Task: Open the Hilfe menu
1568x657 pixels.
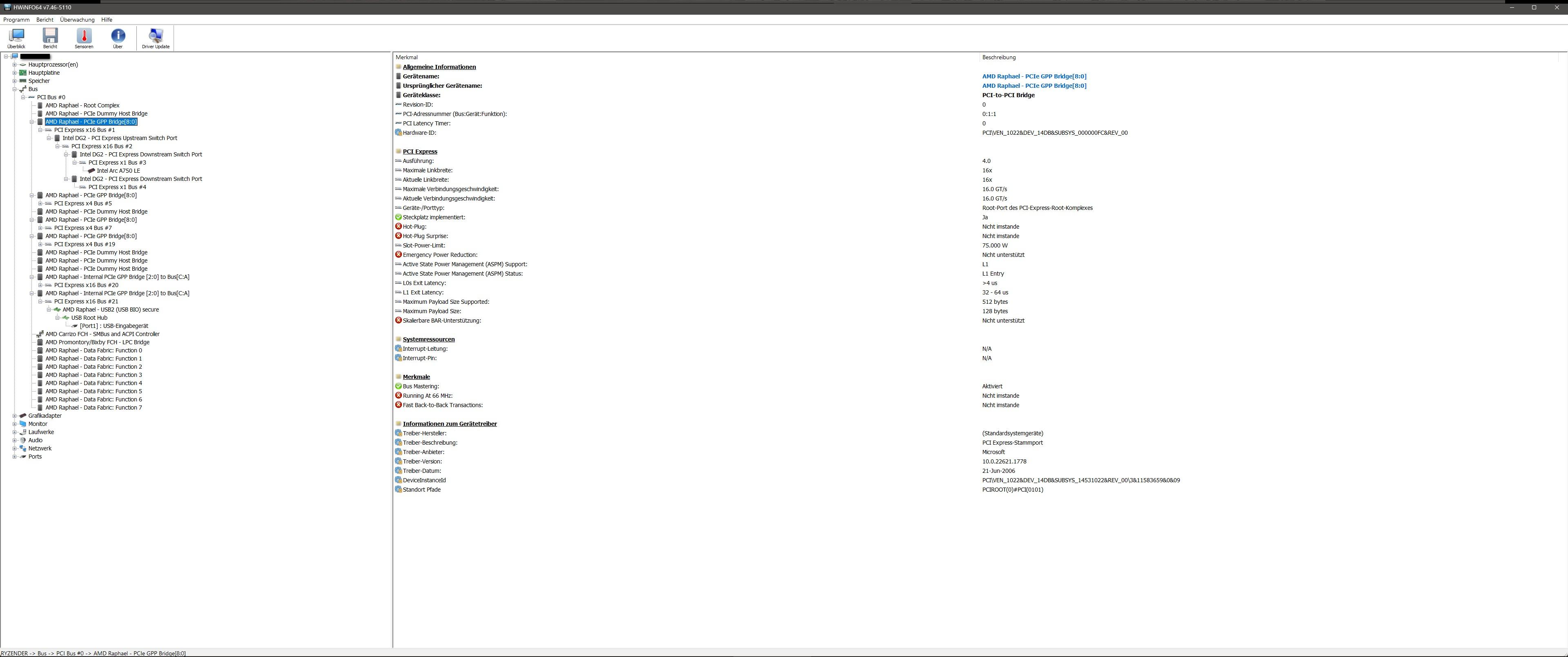Action: [107, 20]
